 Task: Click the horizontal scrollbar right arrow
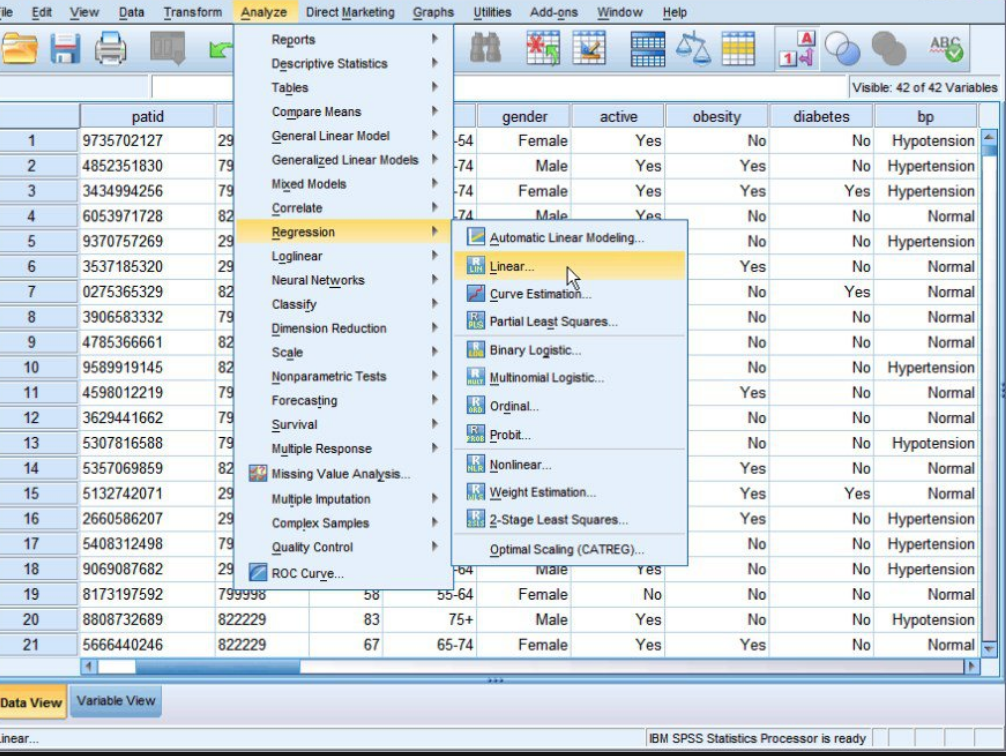tap(971, 667)
